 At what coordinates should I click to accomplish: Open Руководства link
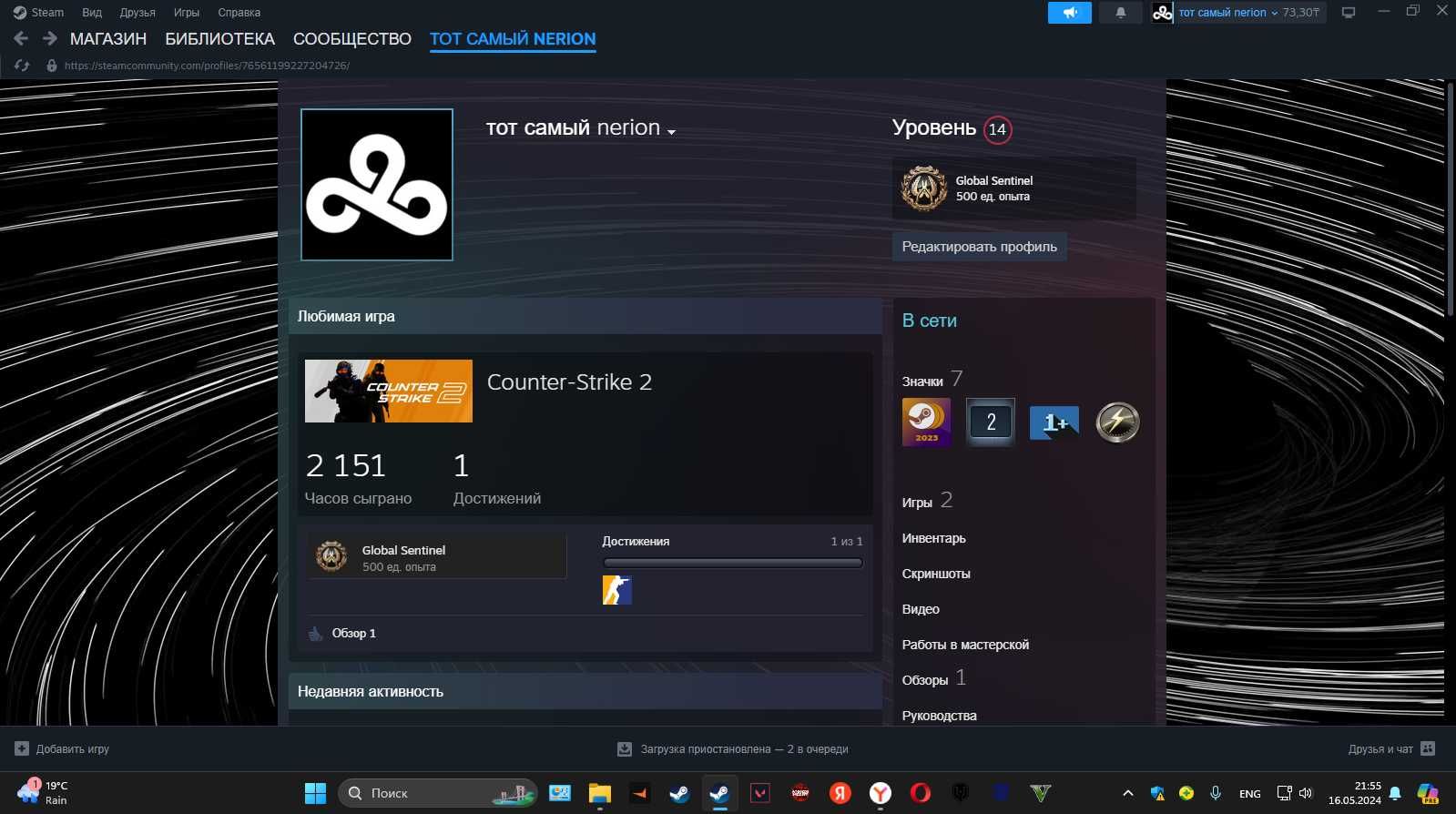(x=939, y=716)
